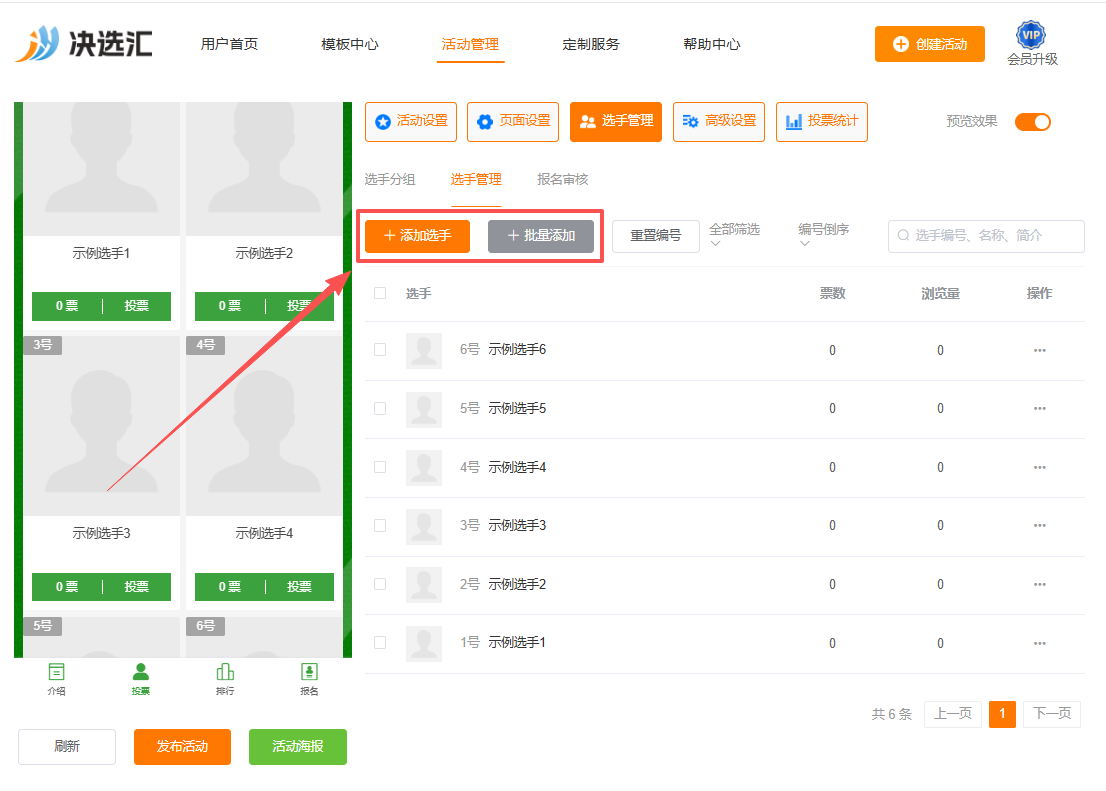The width and height of the screenshot is (1106, 791).
Task: Open more actions for 示例选手5
Action: pos(1039,409)
